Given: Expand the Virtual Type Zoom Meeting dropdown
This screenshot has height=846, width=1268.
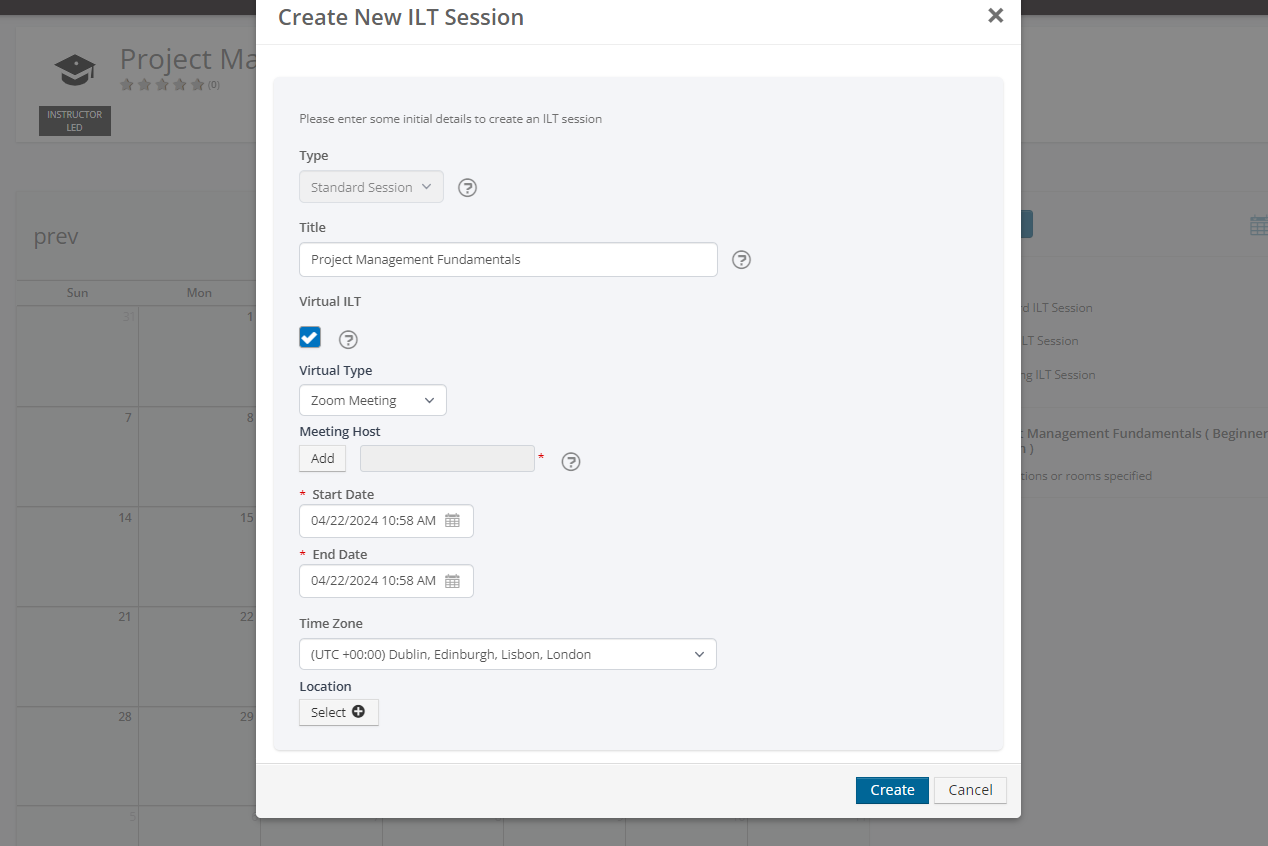Looking at the screenshot, I should (372, 401).
